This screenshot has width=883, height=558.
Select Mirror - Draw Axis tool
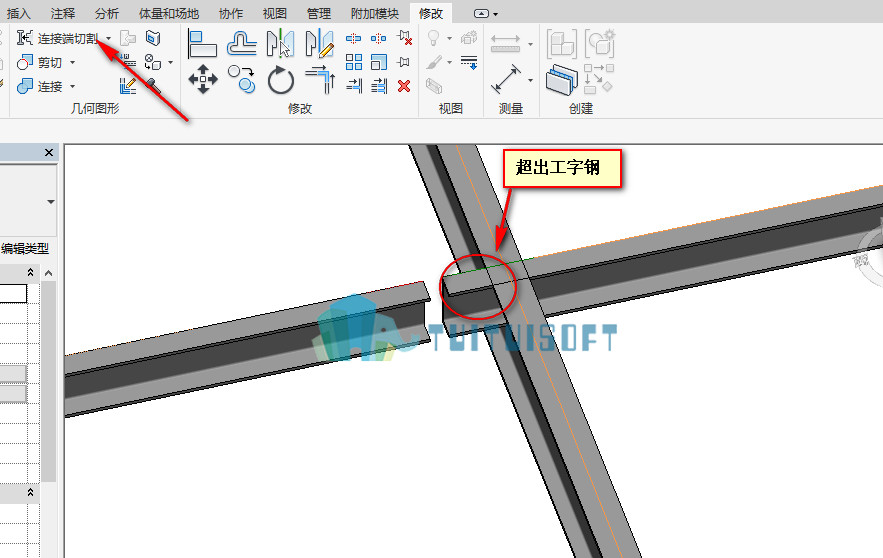(x=319, y=44)
